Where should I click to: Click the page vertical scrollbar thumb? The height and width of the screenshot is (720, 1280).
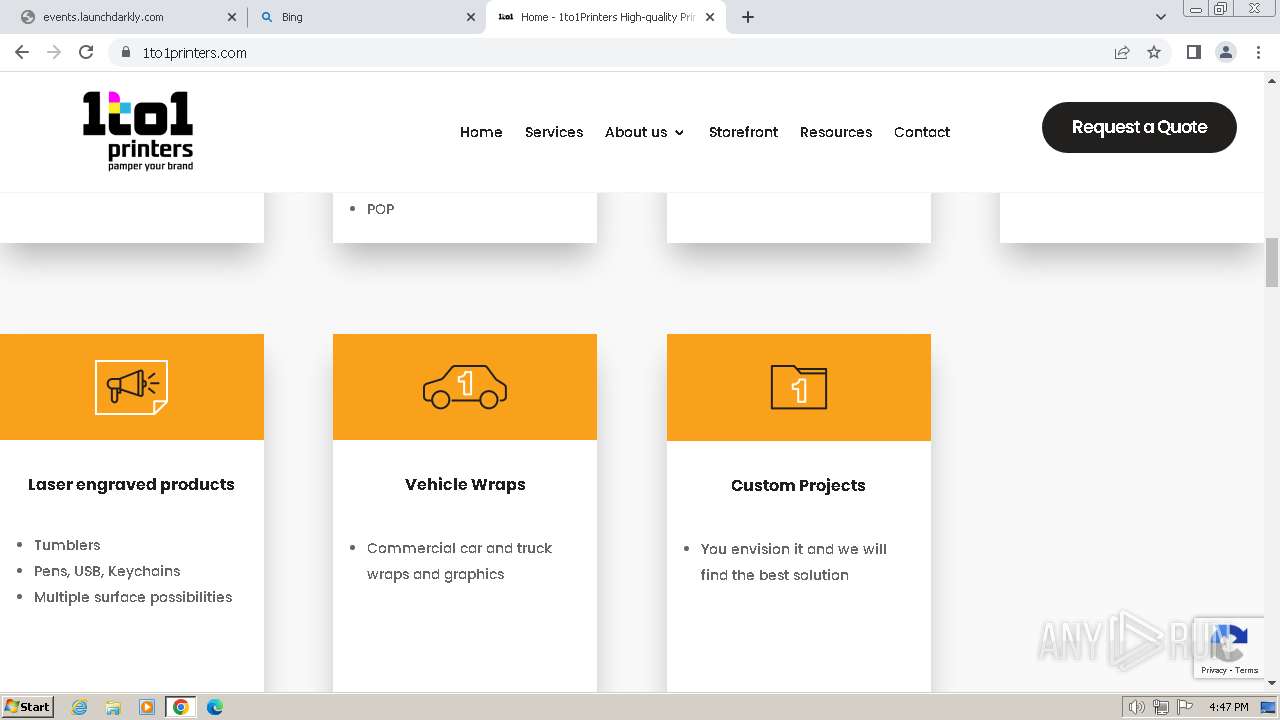point(1272,262)
